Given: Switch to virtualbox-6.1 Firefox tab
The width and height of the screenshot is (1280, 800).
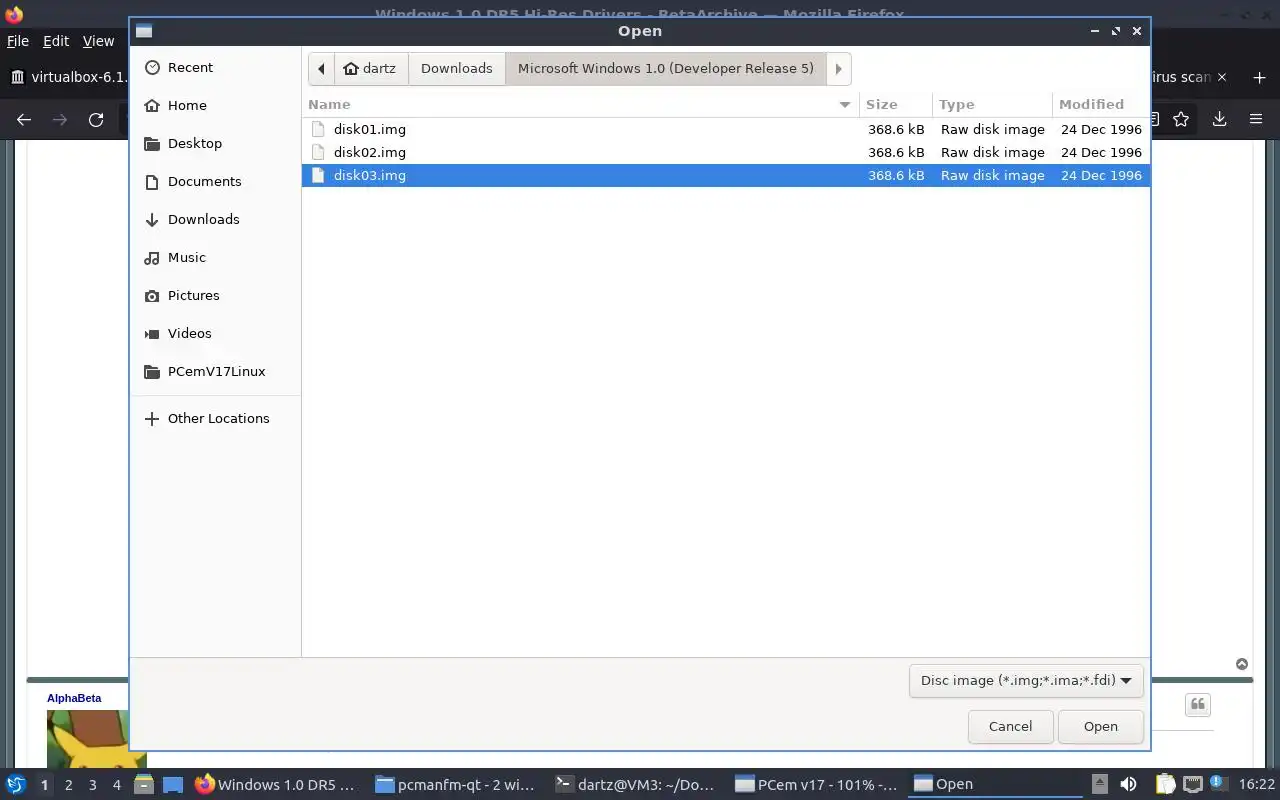Looking at the screenshot, I should (68, 77).
